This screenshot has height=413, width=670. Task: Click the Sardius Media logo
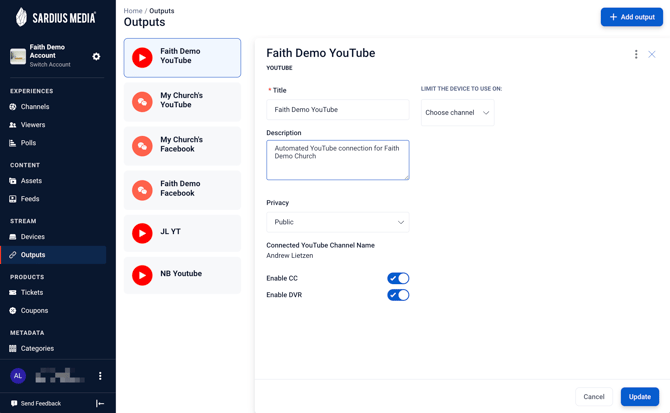pos(56,18)
